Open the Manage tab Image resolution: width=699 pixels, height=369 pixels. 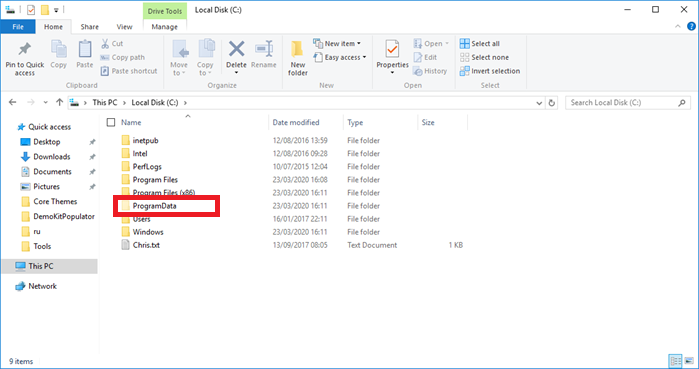(164, 27)
